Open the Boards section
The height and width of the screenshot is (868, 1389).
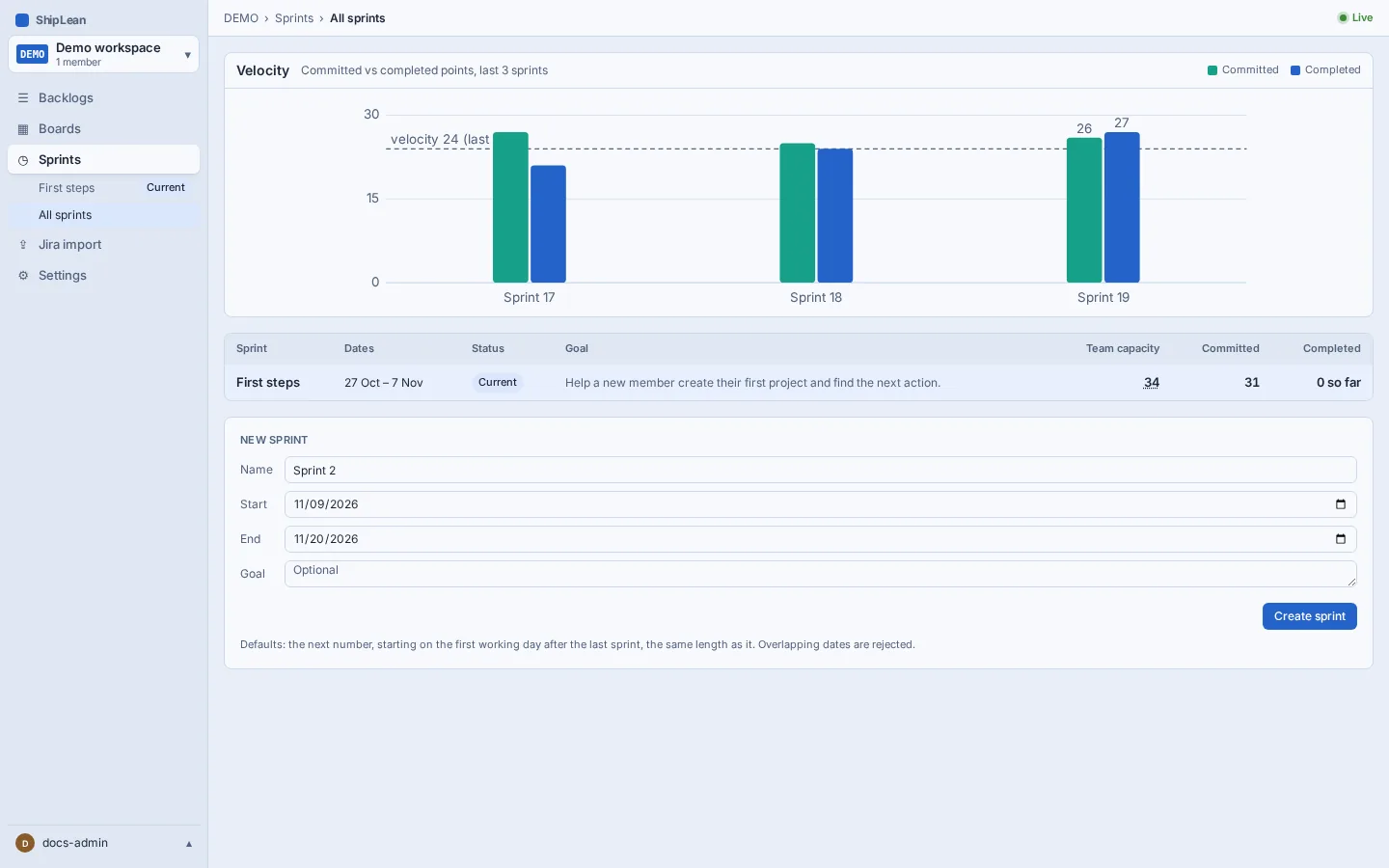pos(104,129)
